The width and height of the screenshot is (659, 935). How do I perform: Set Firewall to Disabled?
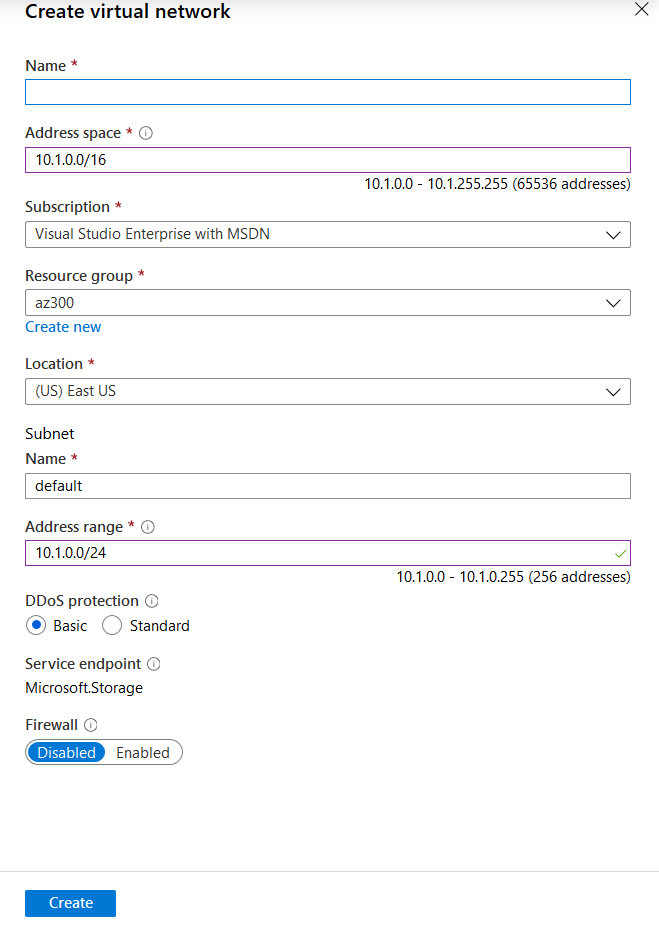[66, 753]
